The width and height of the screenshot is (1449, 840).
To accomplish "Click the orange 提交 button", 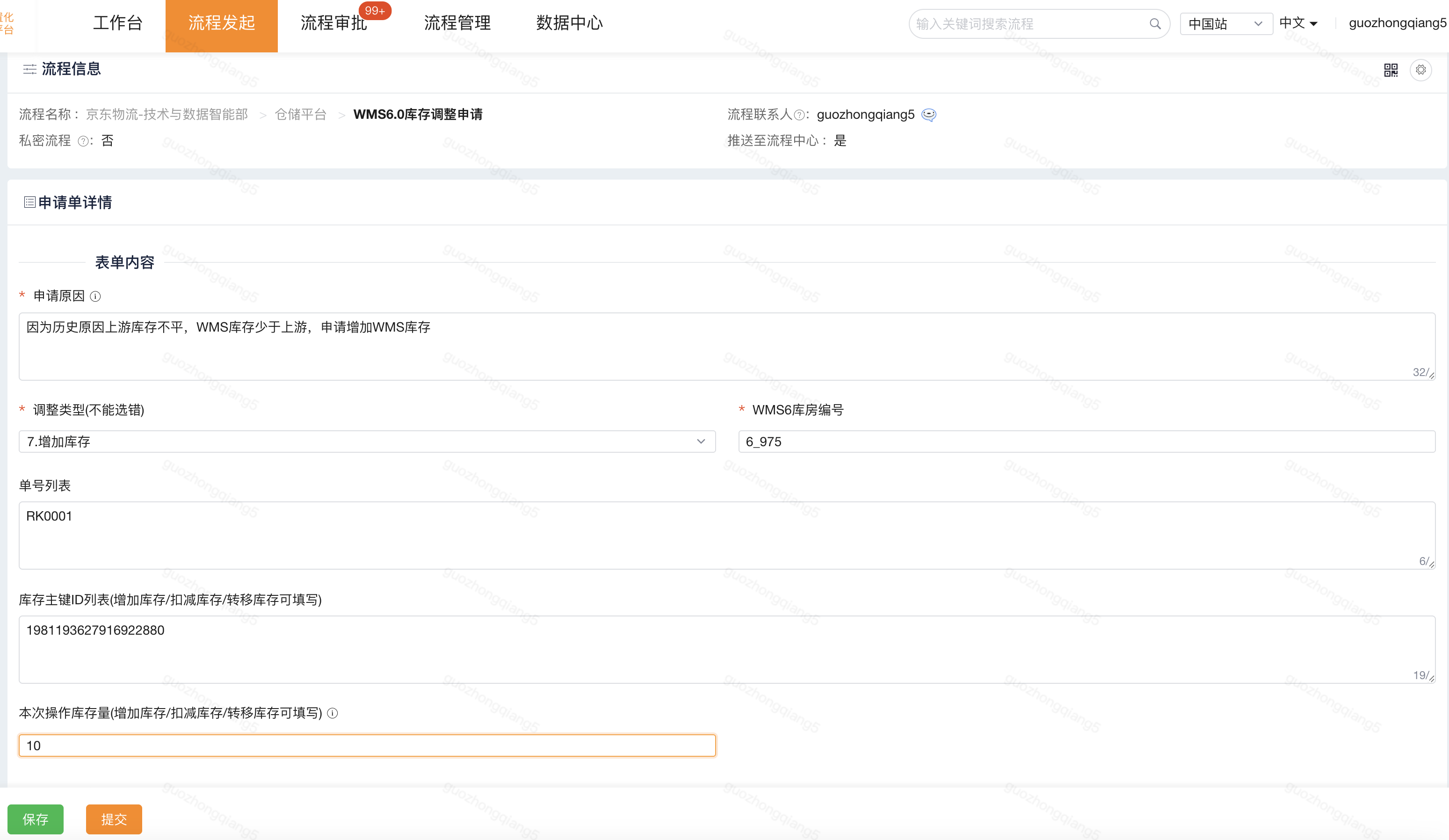I will (114, 819).
